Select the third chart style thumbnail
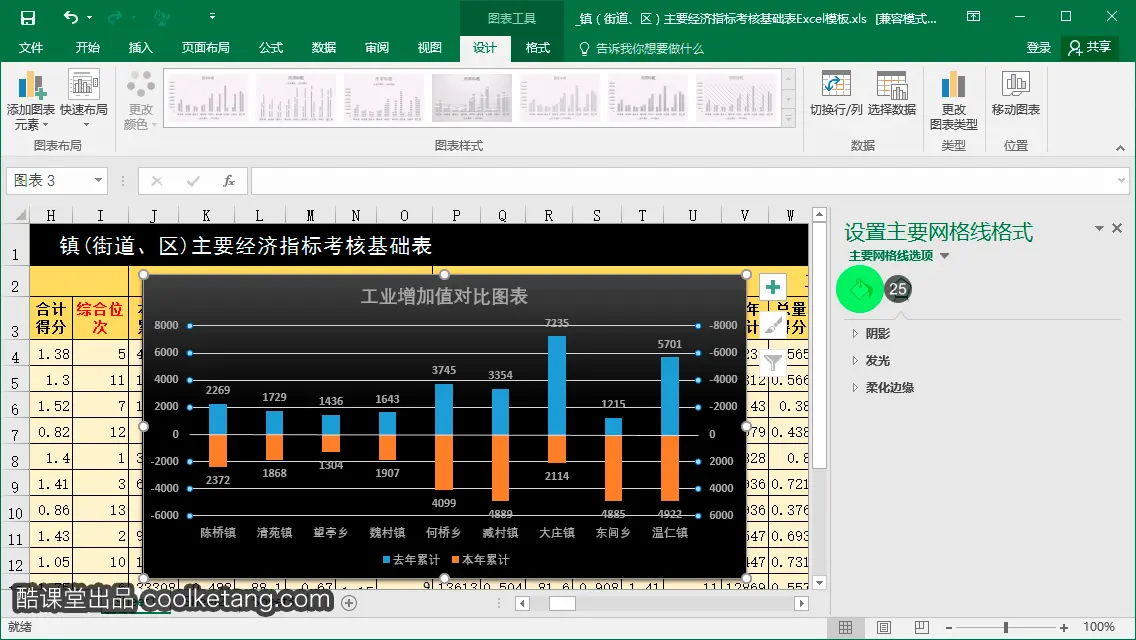 384,98
